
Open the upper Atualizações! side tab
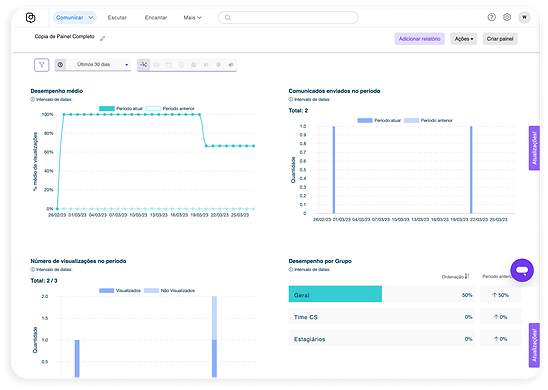click(x=534, y=148)
